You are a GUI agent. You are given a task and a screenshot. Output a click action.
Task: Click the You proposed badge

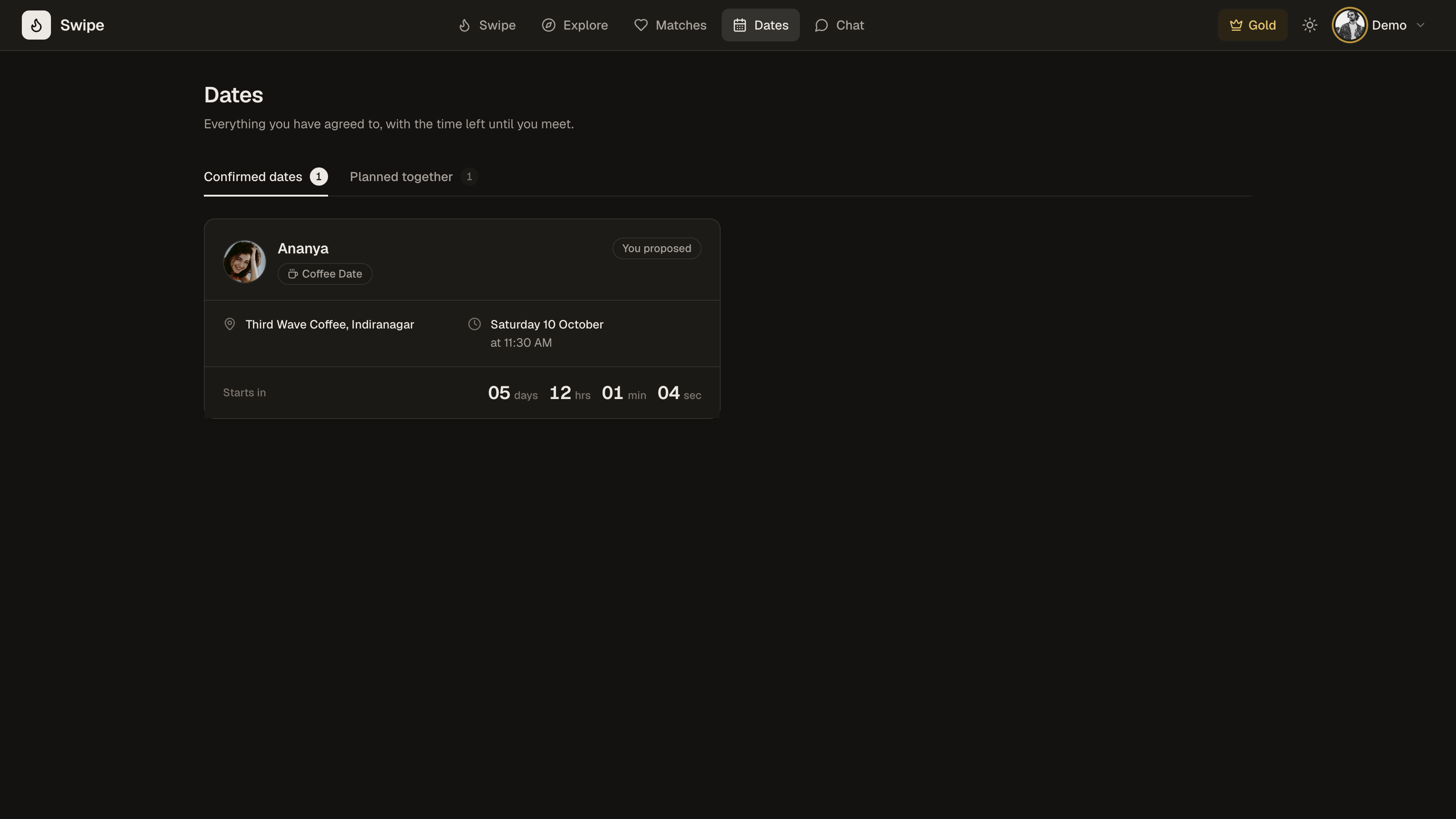click(x=657, y=249)
